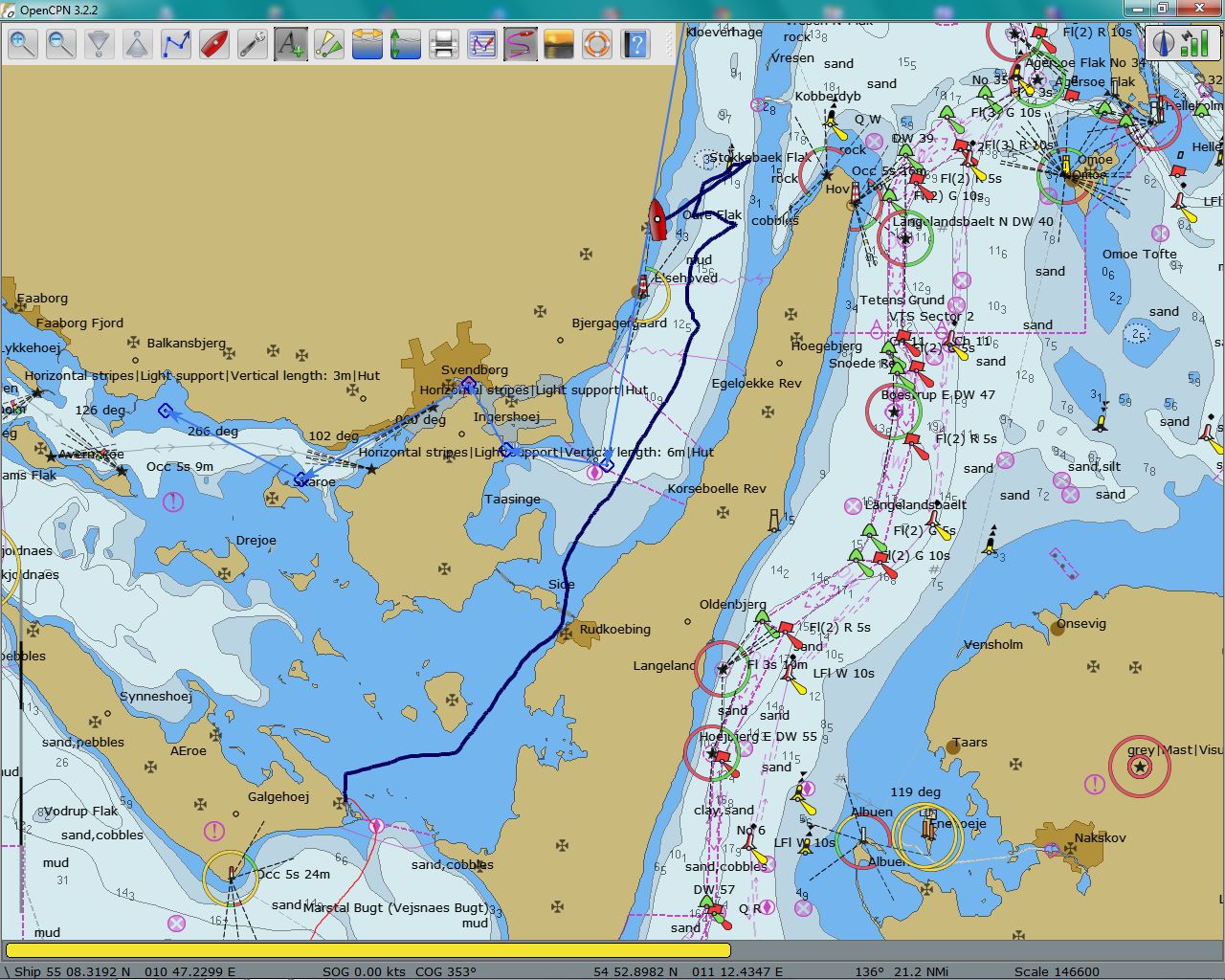The image size is (1225, 980).
Task: Select the Create Route tool
Action: tap(176, 44)
